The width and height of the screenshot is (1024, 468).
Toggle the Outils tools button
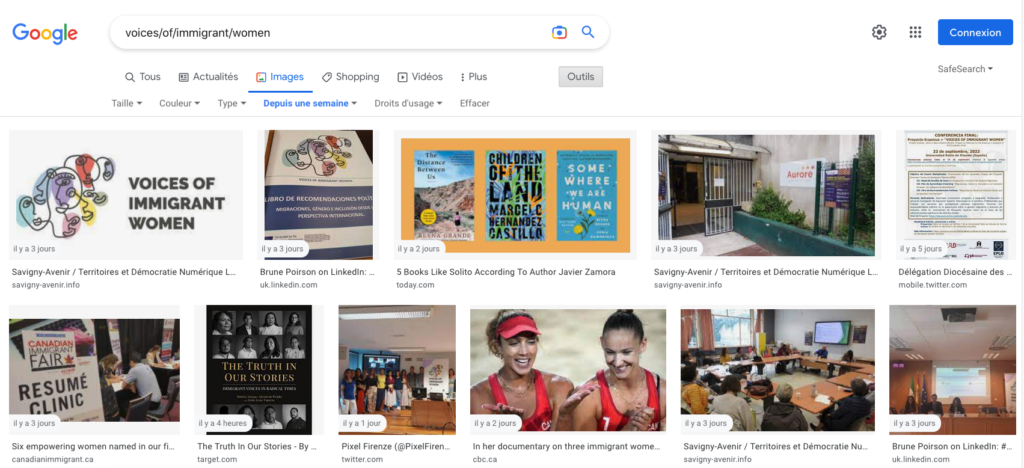(x=580, y=77)
